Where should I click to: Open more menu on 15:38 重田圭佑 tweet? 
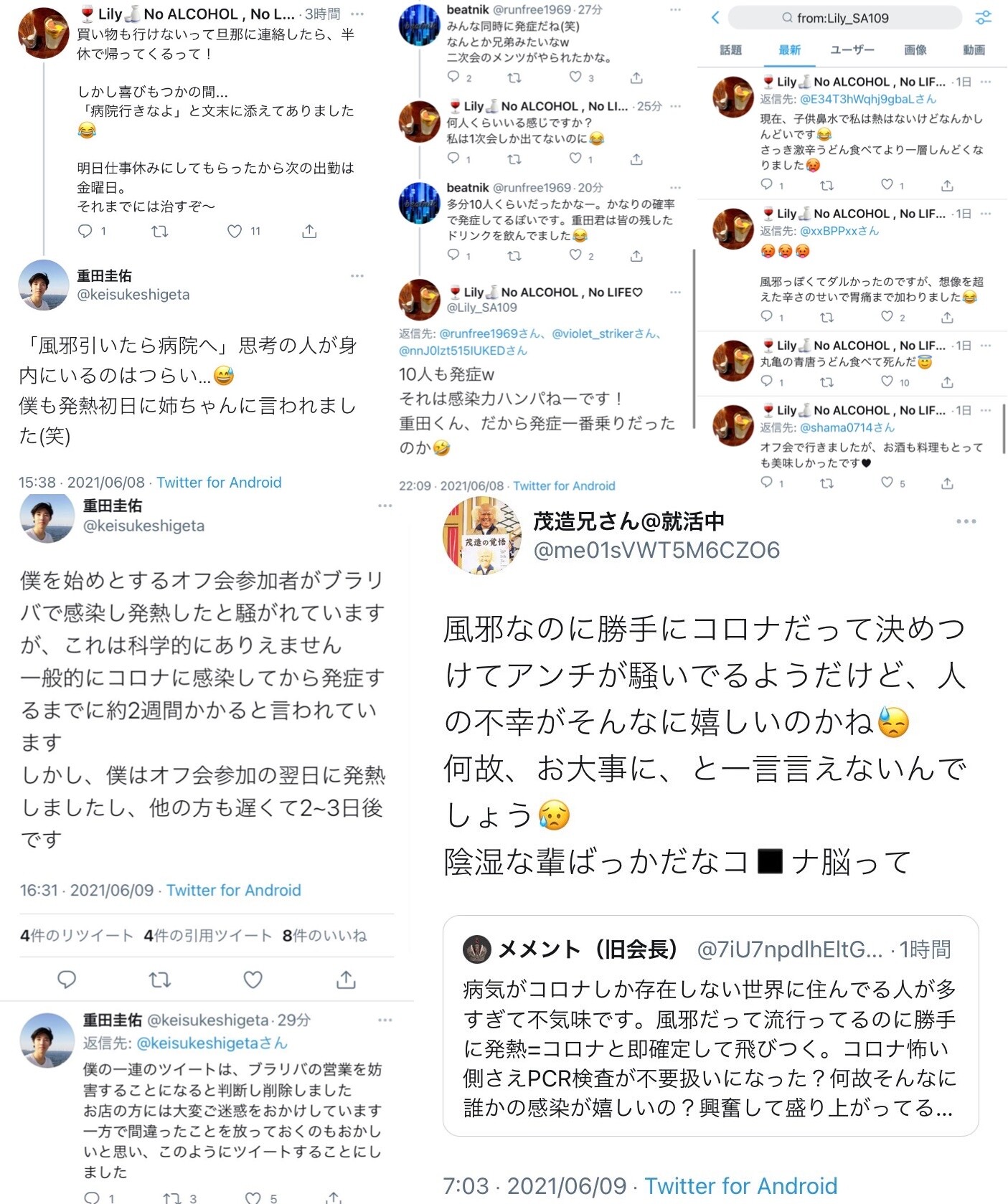pyautogui.click(x=357, y=275)
